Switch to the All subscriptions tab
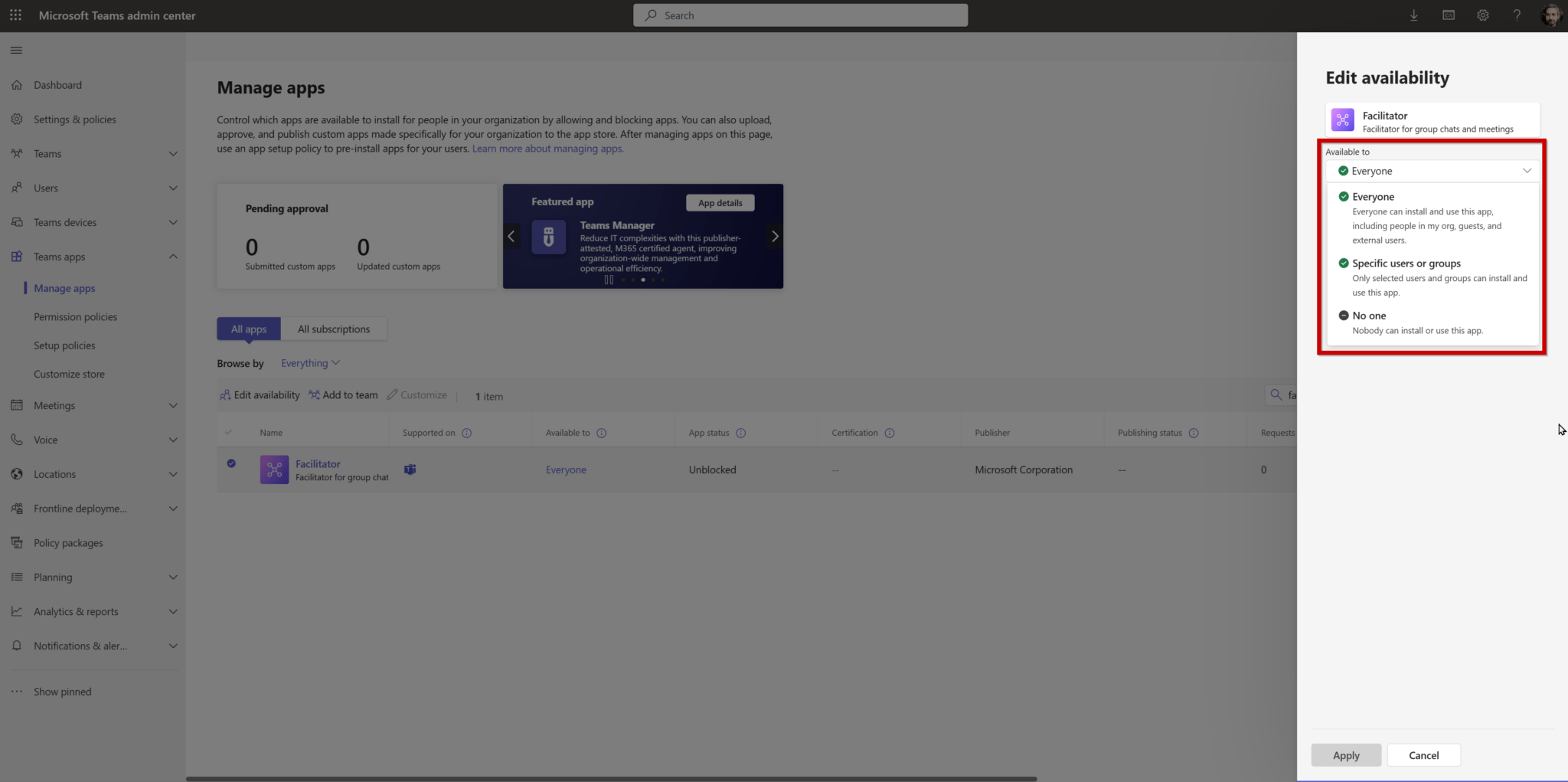Screen dimensions: 1568x782 [335, 329]
